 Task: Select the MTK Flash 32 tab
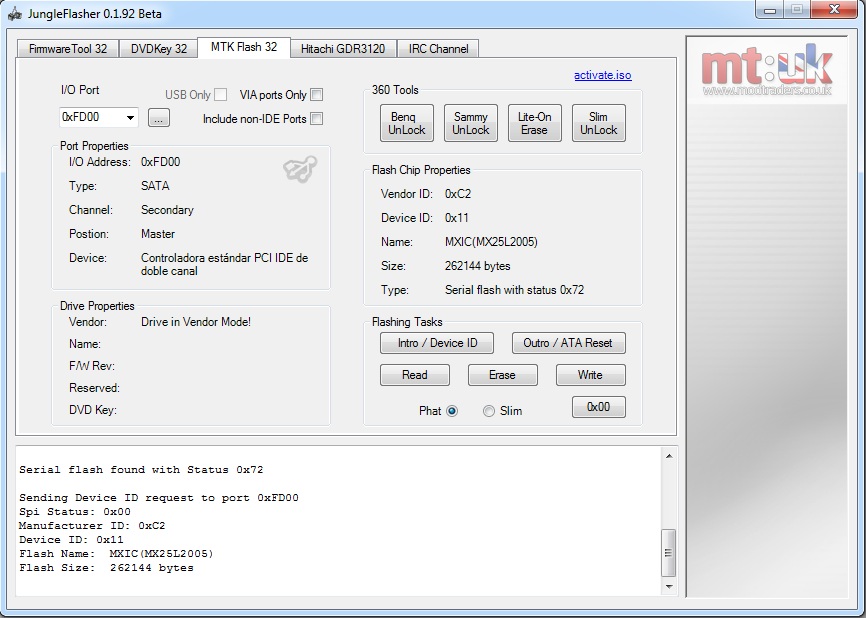click(x=244, y=47)
